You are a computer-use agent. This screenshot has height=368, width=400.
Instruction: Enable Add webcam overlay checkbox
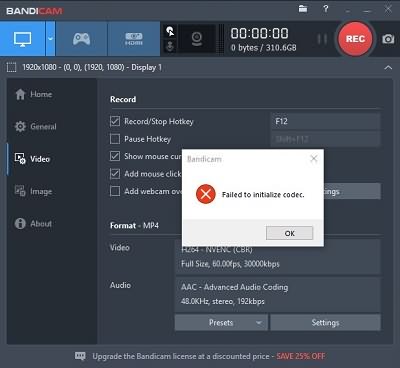(x=115, y=191)
